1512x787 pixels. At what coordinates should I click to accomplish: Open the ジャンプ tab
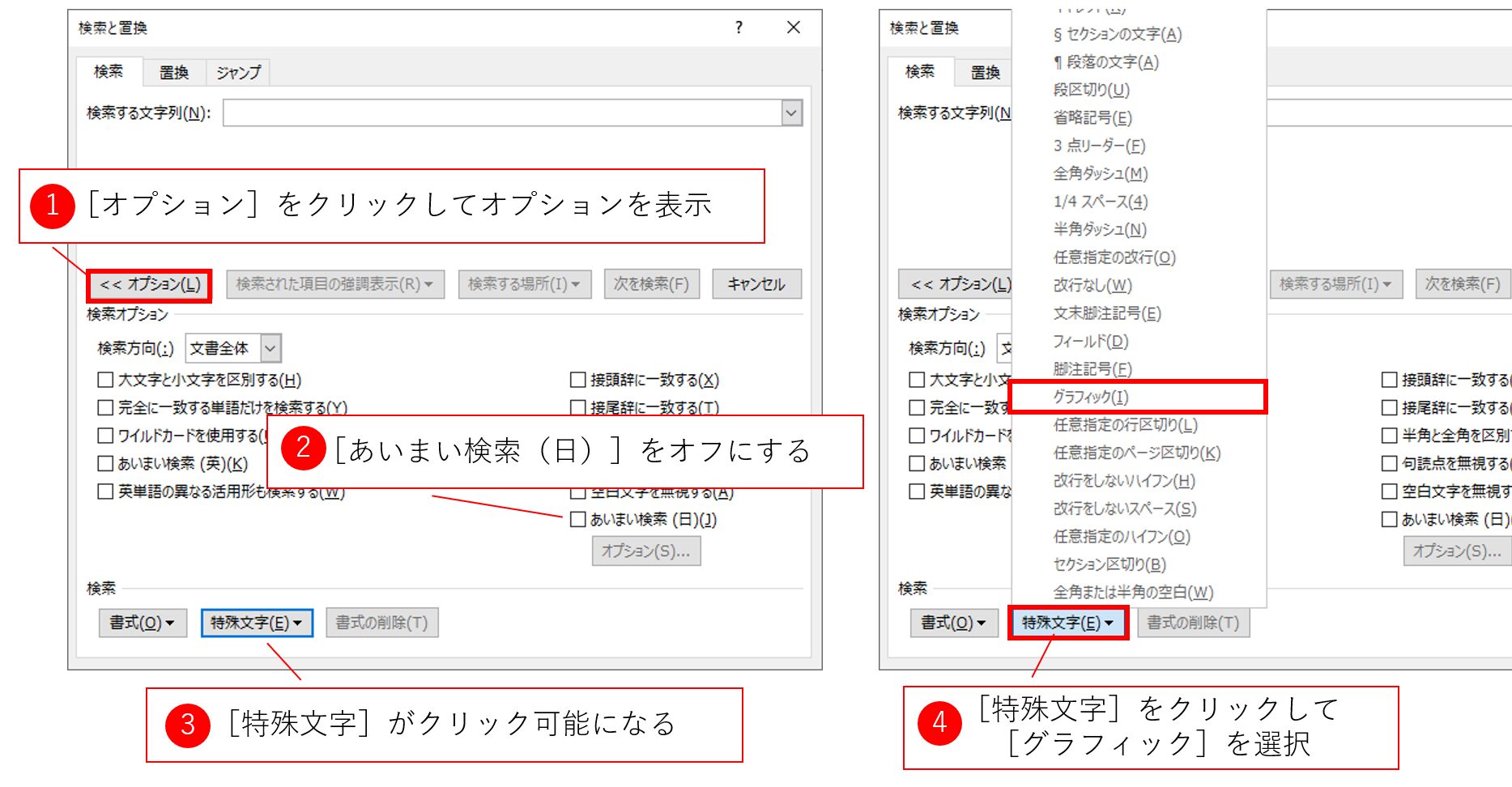pyautogui.click(x=238, y=72)
